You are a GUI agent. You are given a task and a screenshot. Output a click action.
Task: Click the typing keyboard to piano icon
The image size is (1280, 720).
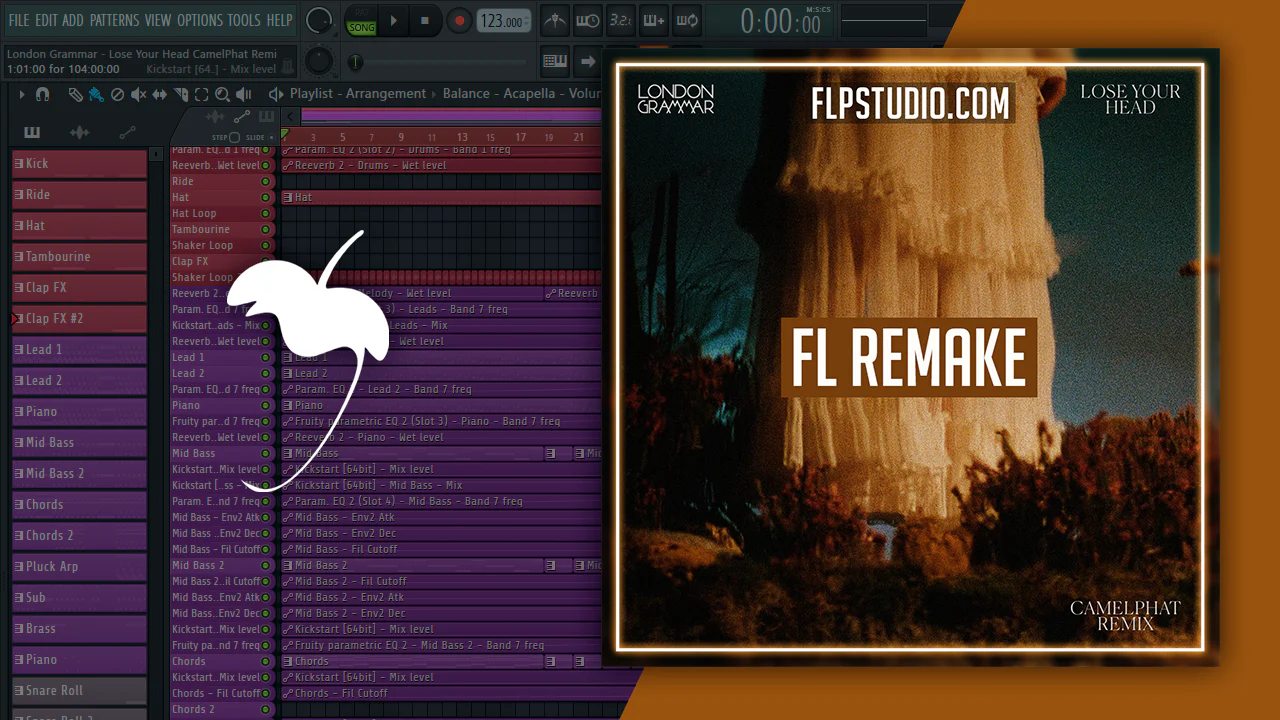[555, 61]
